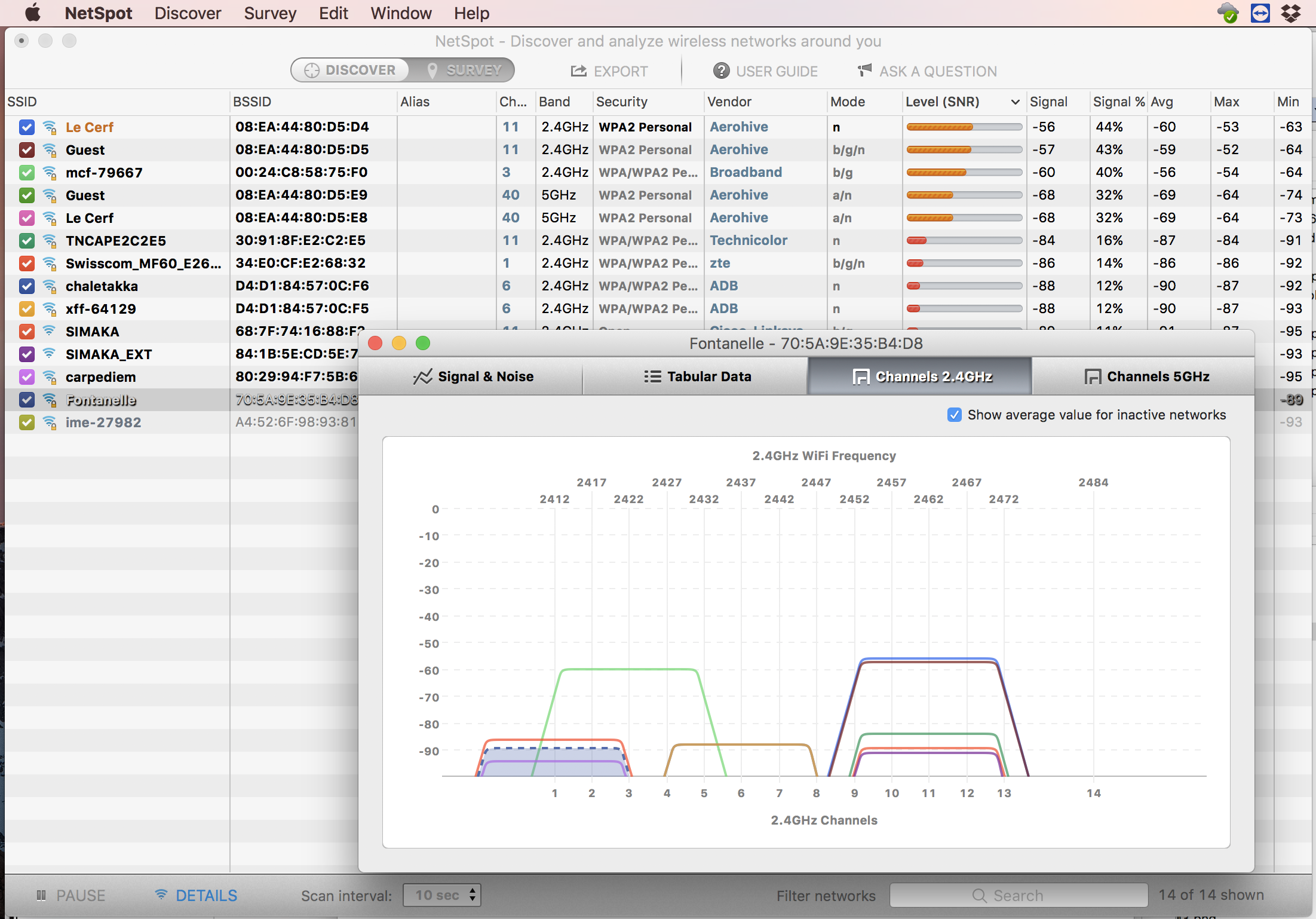This screenshot has width=1316, height=919.
Task: Switch to the Channels 5GHz tab
Action: pos(1143,376)
